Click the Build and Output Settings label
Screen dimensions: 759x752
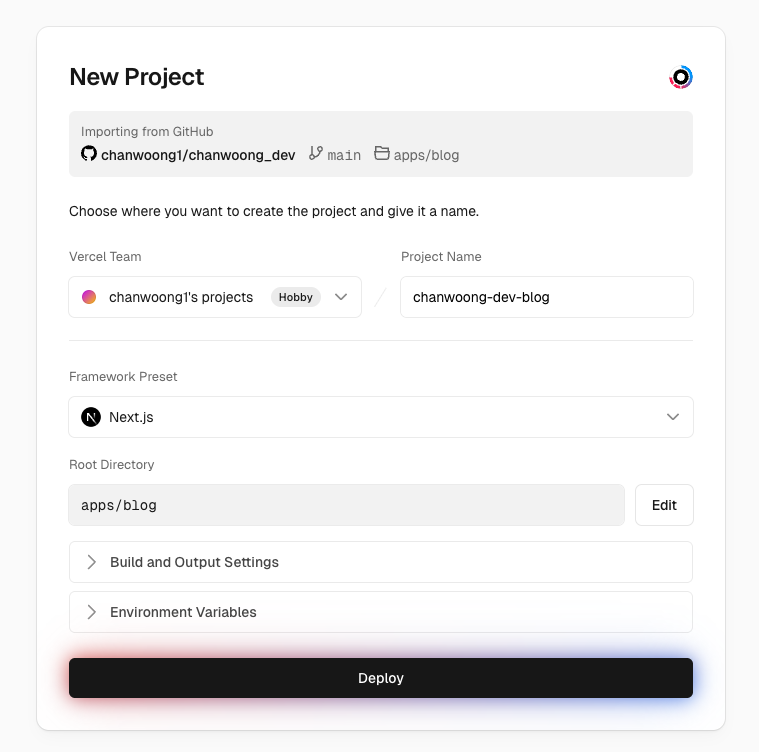pyautogui.click(x=194, y=562)
